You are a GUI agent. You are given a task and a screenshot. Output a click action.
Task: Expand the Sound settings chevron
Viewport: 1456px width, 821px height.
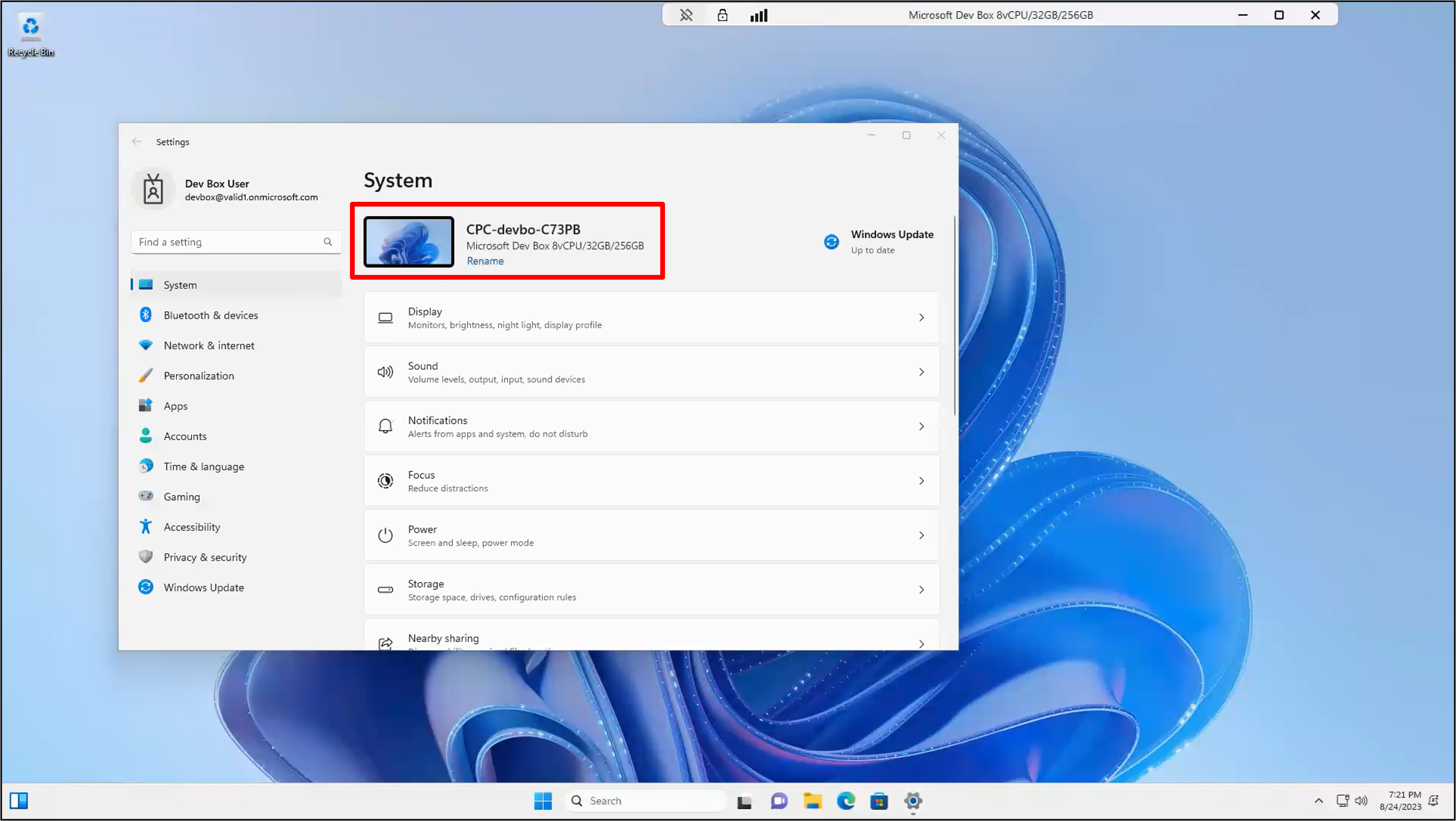(x=921, y=372)
